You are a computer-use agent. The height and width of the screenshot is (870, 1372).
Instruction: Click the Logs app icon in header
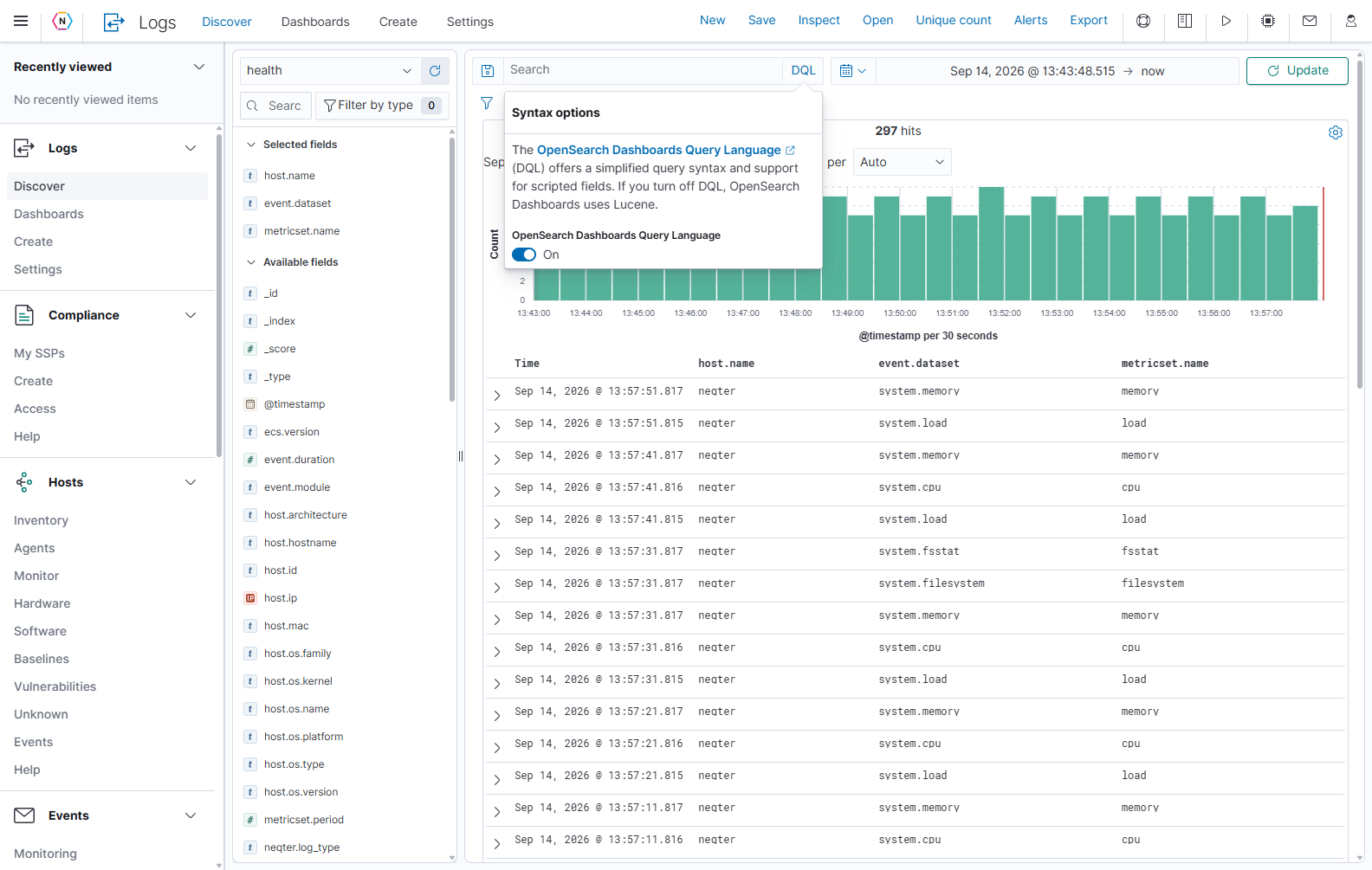[113, 23]
